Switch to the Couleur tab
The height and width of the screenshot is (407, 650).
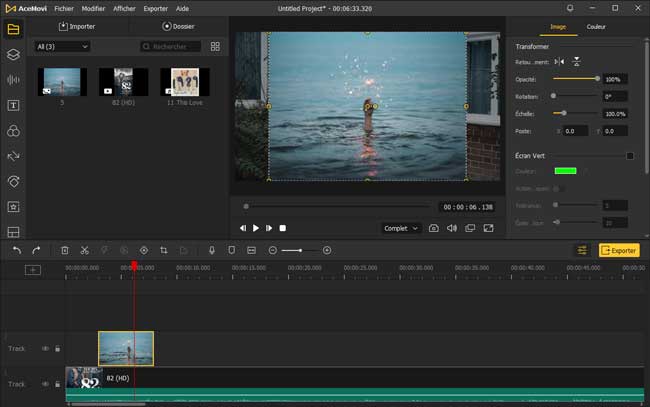coord(596,27)
